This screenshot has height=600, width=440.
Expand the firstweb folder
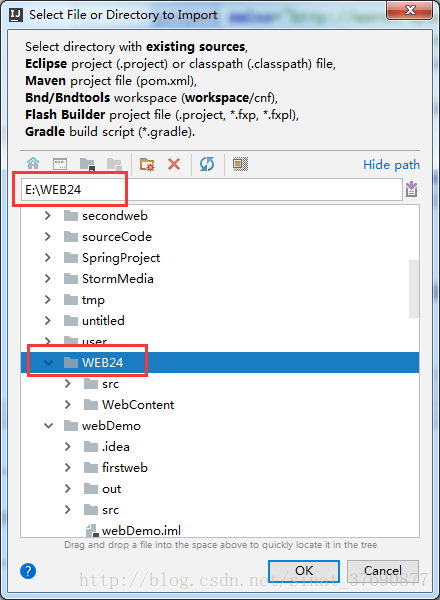tap(68, 468)
